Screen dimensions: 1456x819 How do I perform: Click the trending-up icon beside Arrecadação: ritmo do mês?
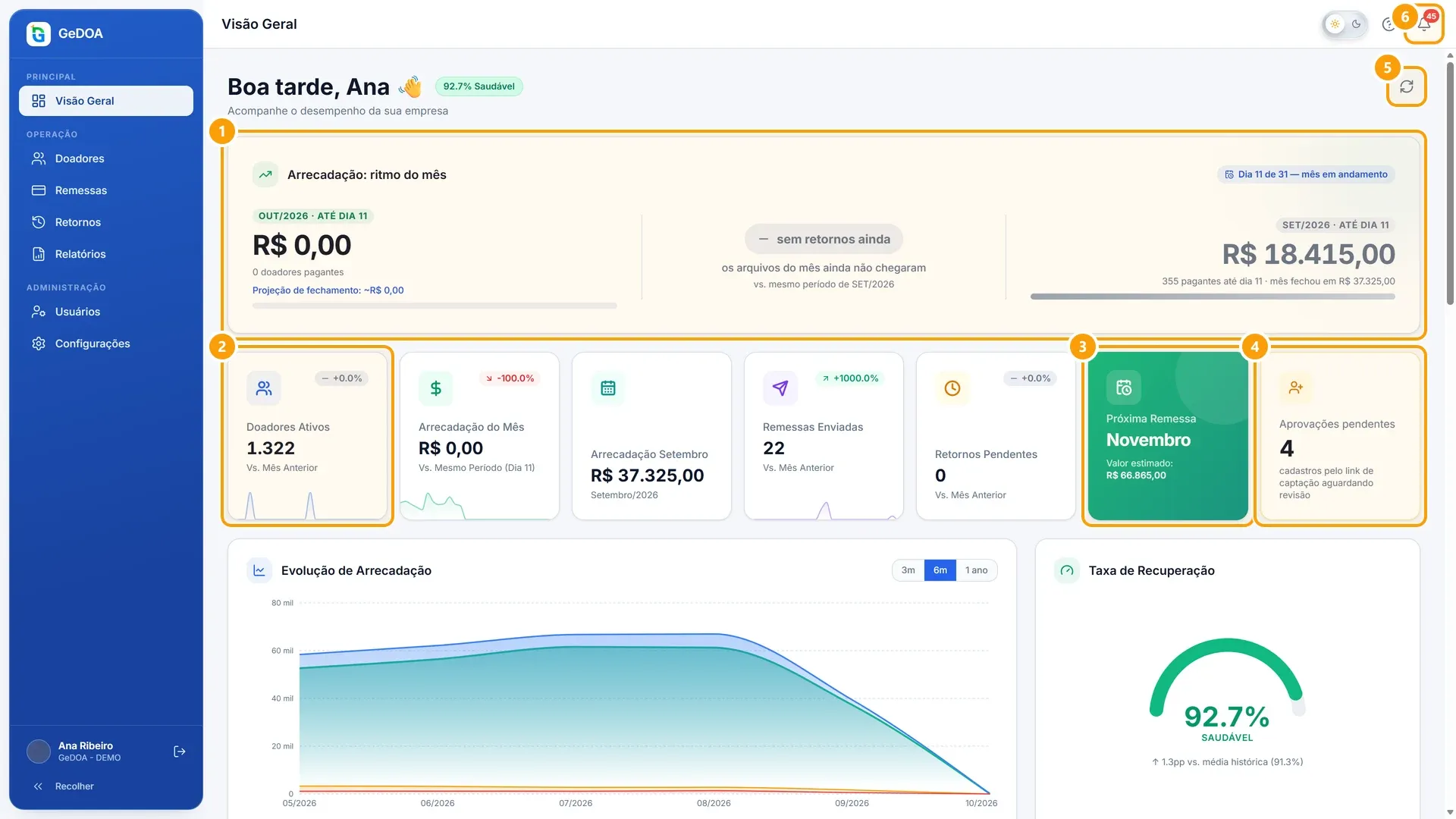(x=265, y=174)
